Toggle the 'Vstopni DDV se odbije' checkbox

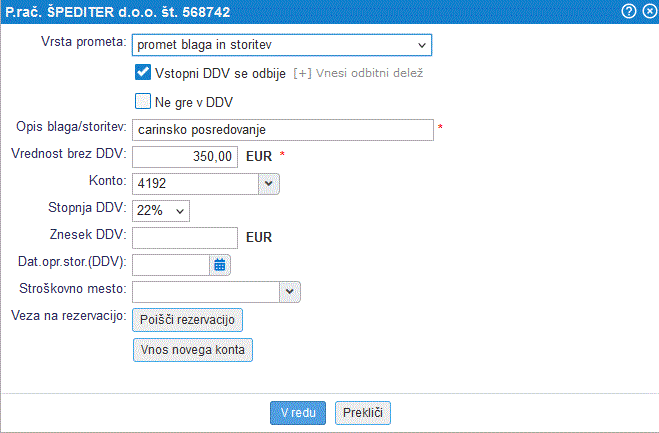[143, 72]
